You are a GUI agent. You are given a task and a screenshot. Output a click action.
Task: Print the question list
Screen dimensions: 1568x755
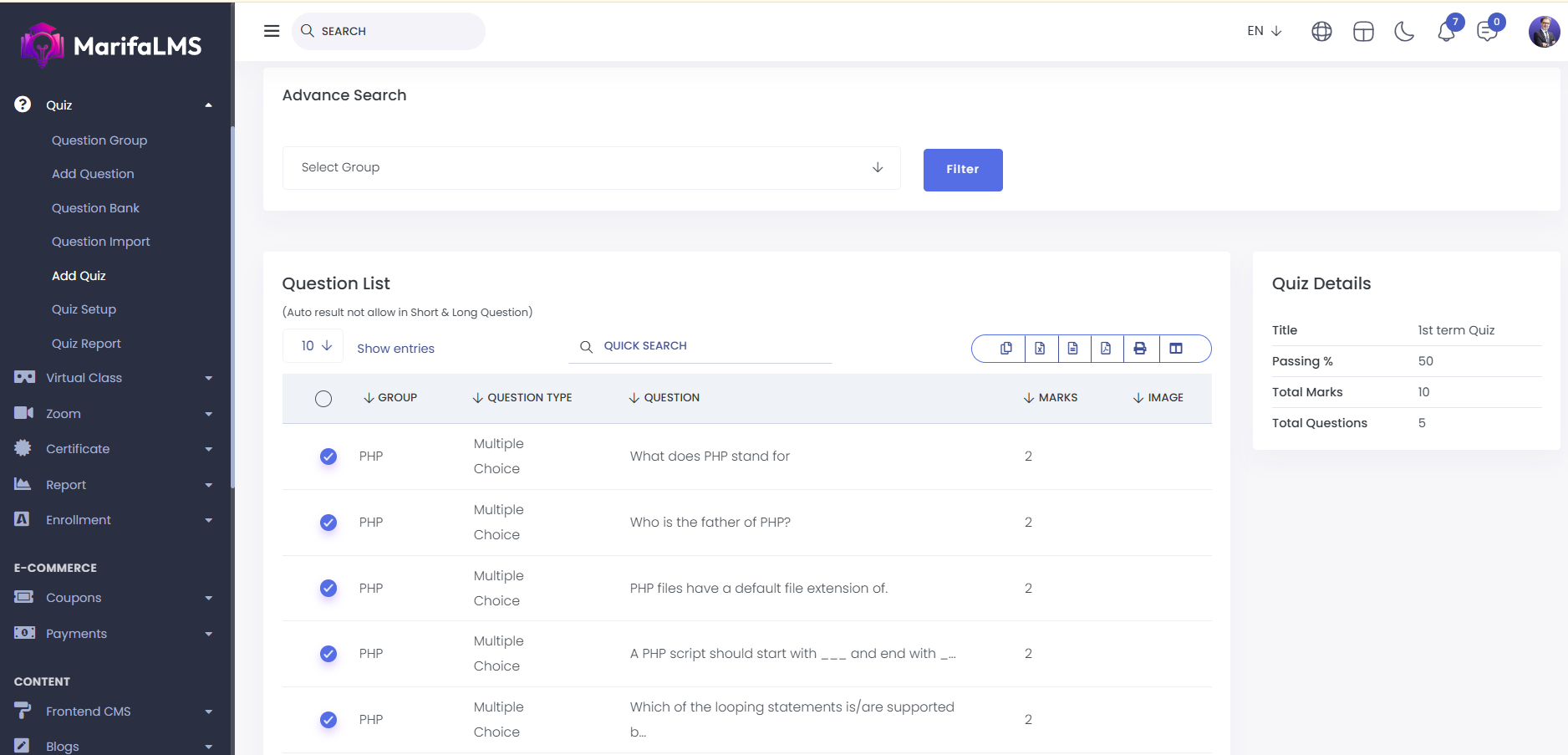(x=1140, y=349)
